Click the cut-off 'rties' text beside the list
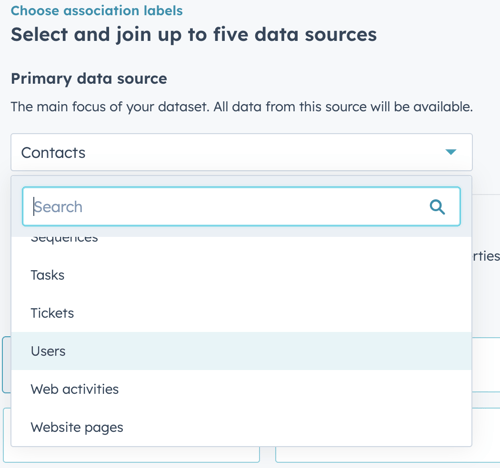 [x=486, y=256]
